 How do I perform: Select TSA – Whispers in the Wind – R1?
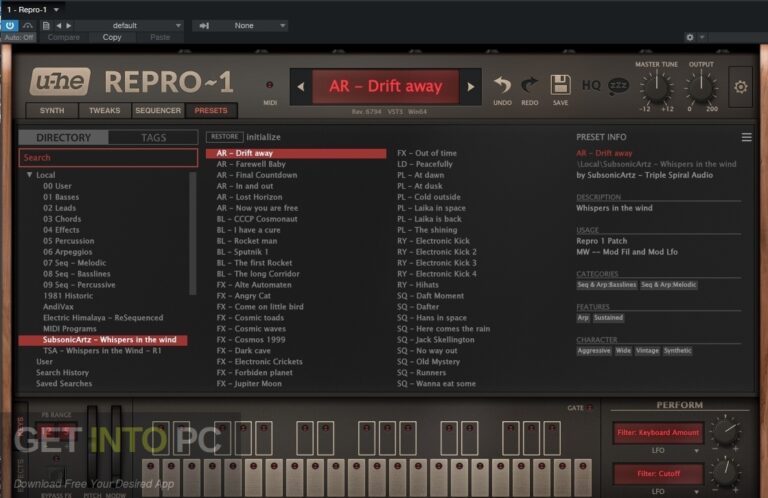(102, 351)
